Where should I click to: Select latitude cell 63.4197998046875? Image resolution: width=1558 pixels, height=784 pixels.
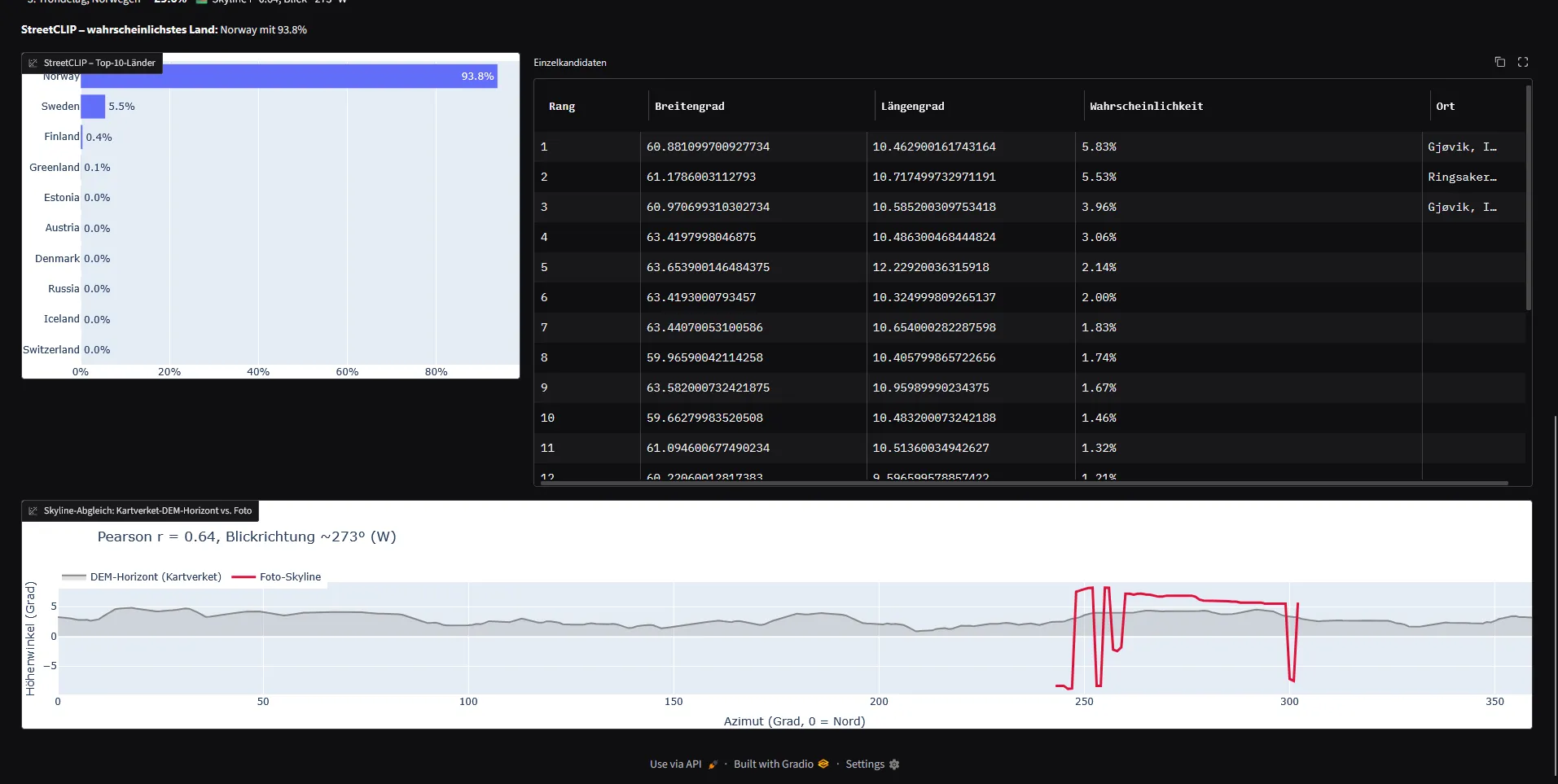tap(754, 237)
